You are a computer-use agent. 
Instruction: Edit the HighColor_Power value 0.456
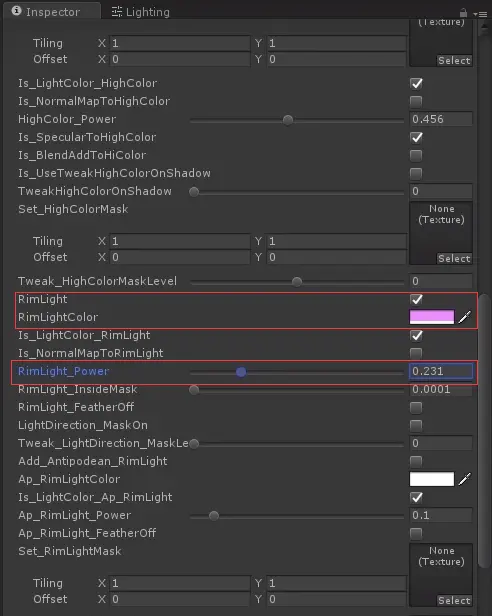pyautogui.click(x=441, y=119)
